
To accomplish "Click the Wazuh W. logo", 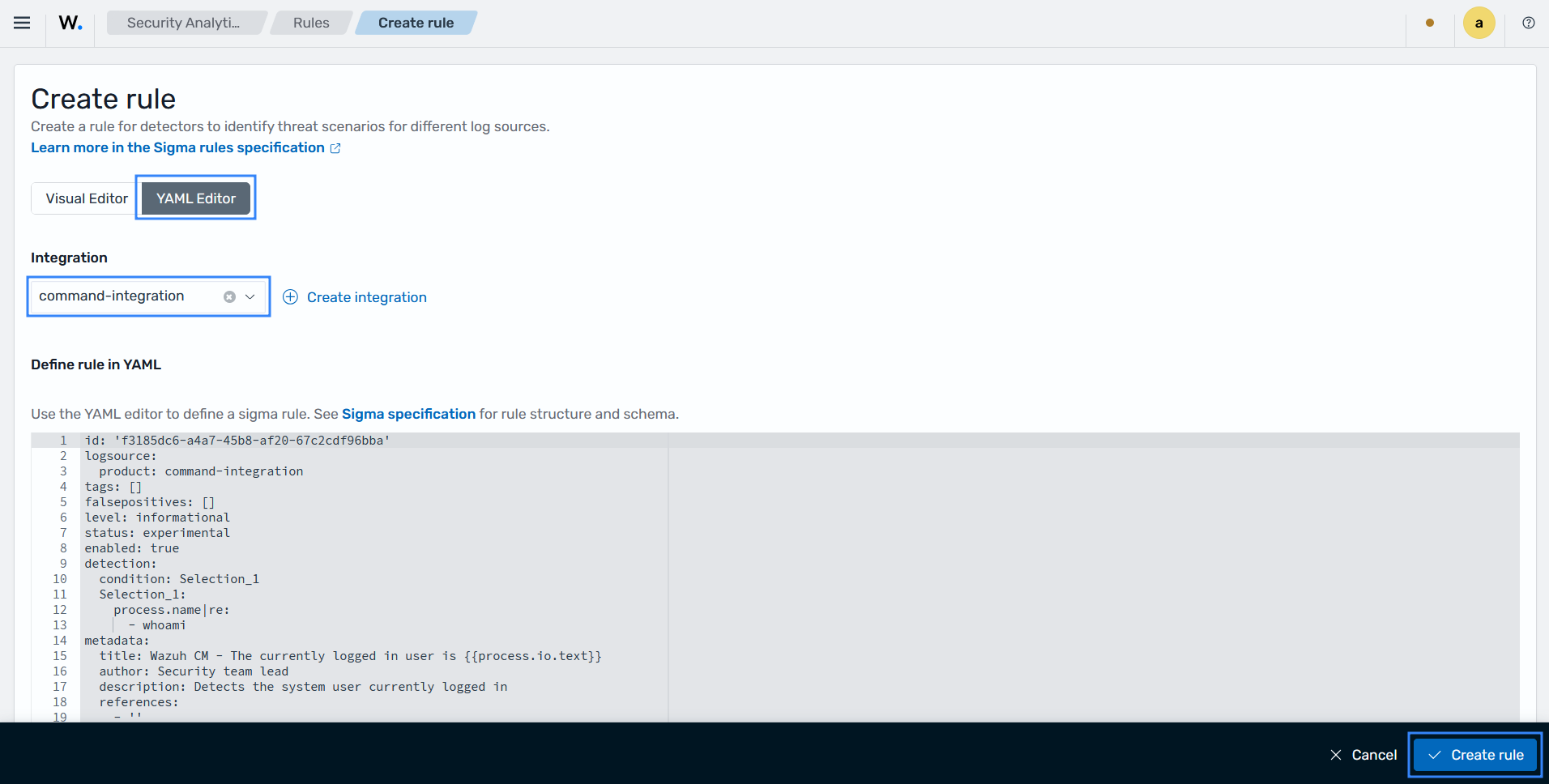I will click(x=70, y=23).
